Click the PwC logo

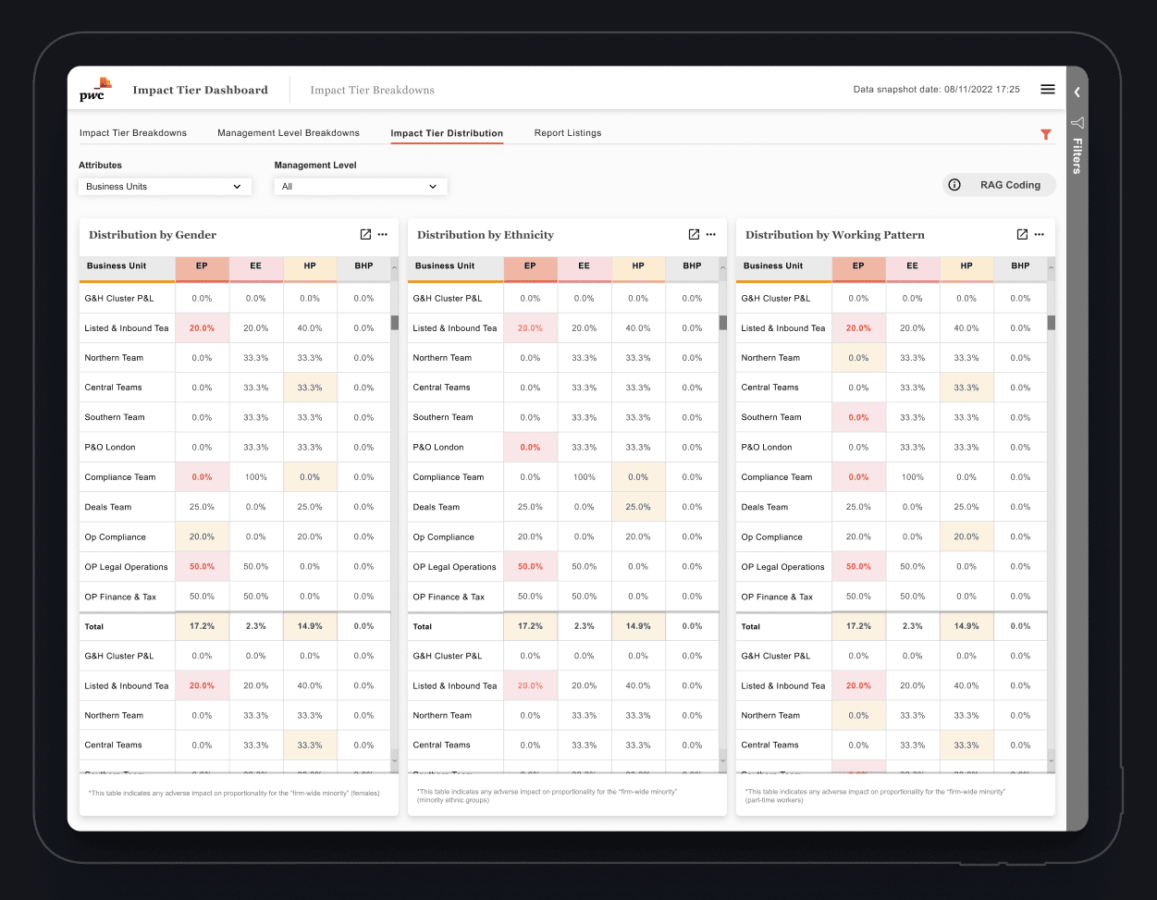(95, 89)
